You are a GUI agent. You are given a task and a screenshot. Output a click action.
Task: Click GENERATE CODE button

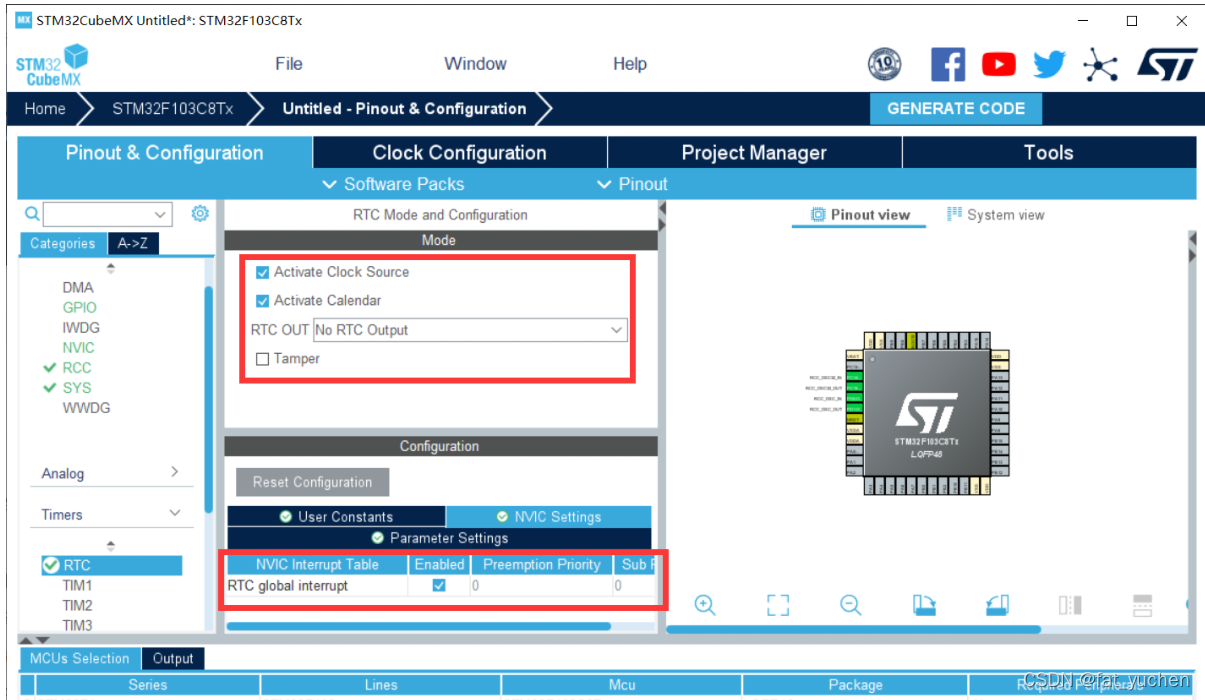pyautogui.click(x=956, y=109)
